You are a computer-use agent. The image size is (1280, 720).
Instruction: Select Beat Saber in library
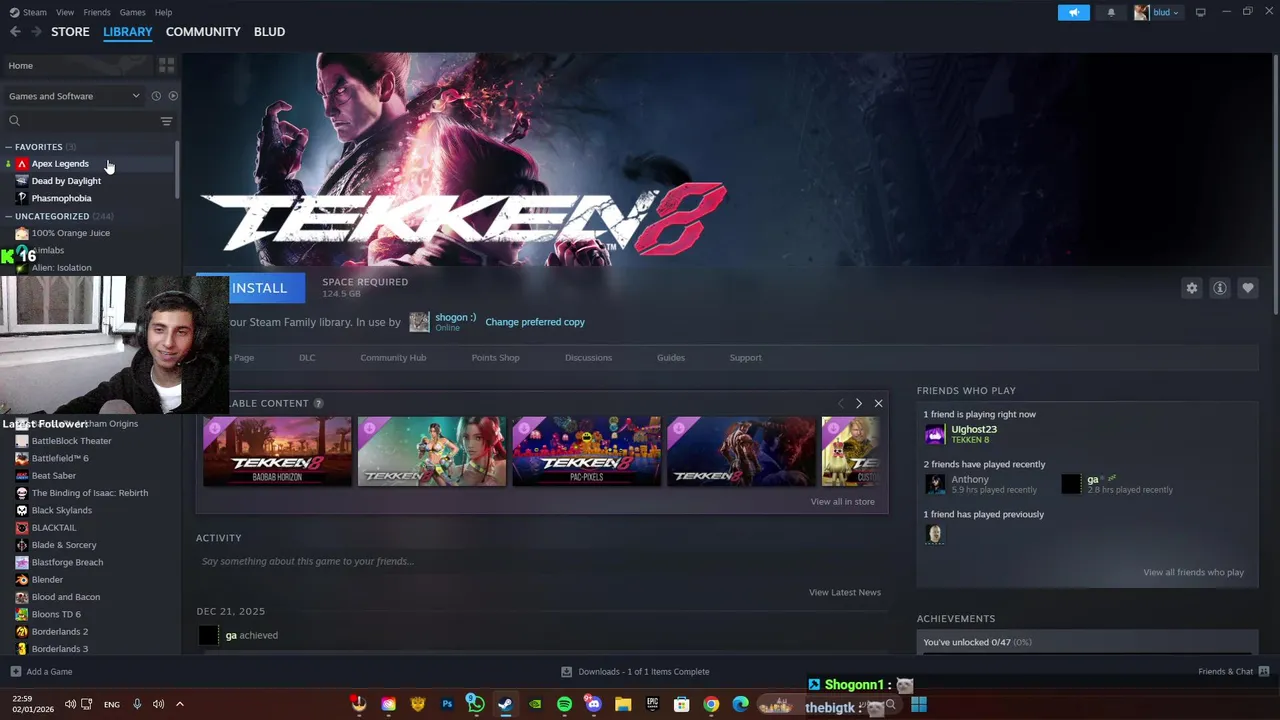(53, 476)
